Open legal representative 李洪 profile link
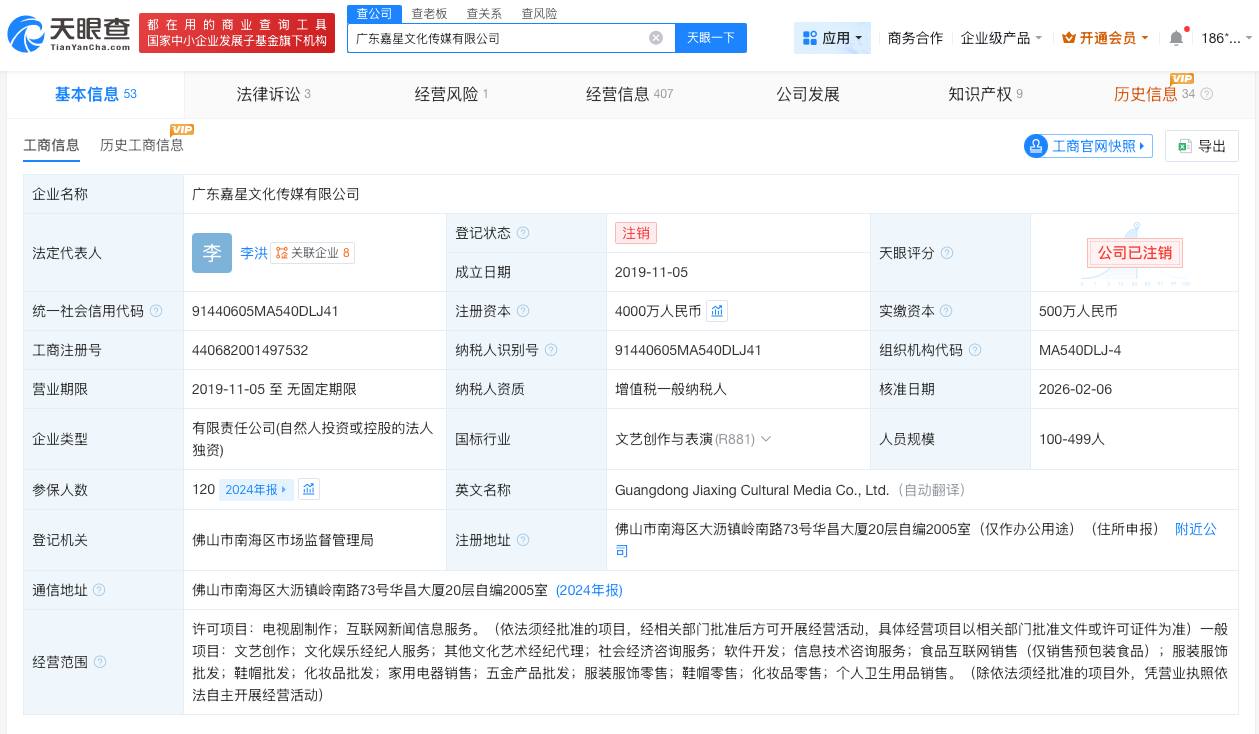The width and height of the screenshot is (1259, 734). point(253,253)
